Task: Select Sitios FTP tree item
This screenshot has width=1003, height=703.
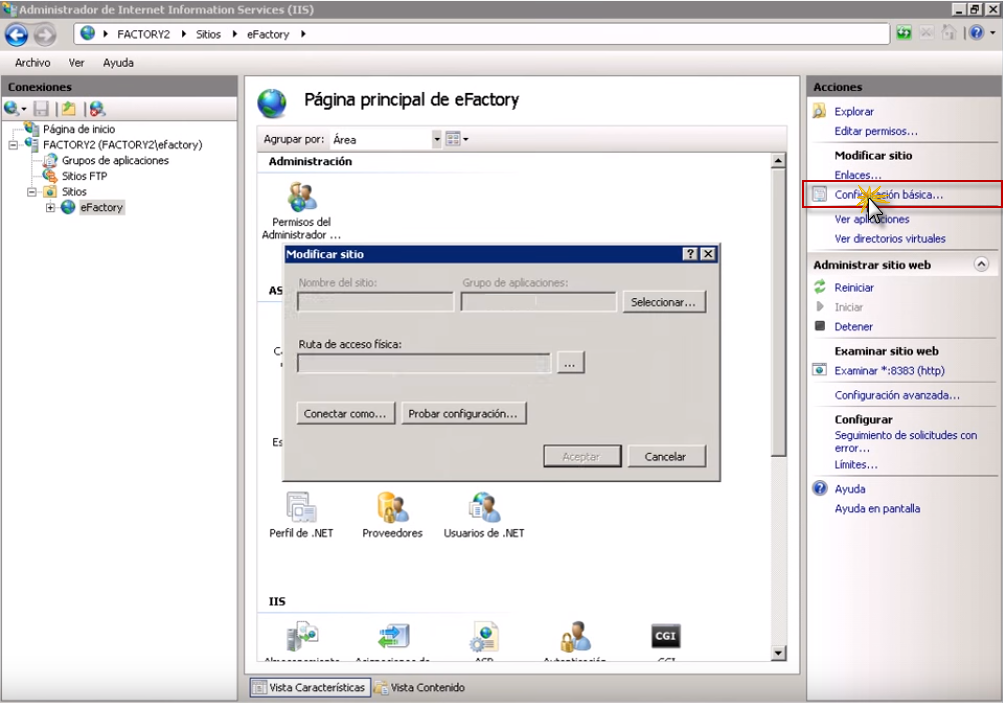Action: pyautogui.click(x=84, y=176)
